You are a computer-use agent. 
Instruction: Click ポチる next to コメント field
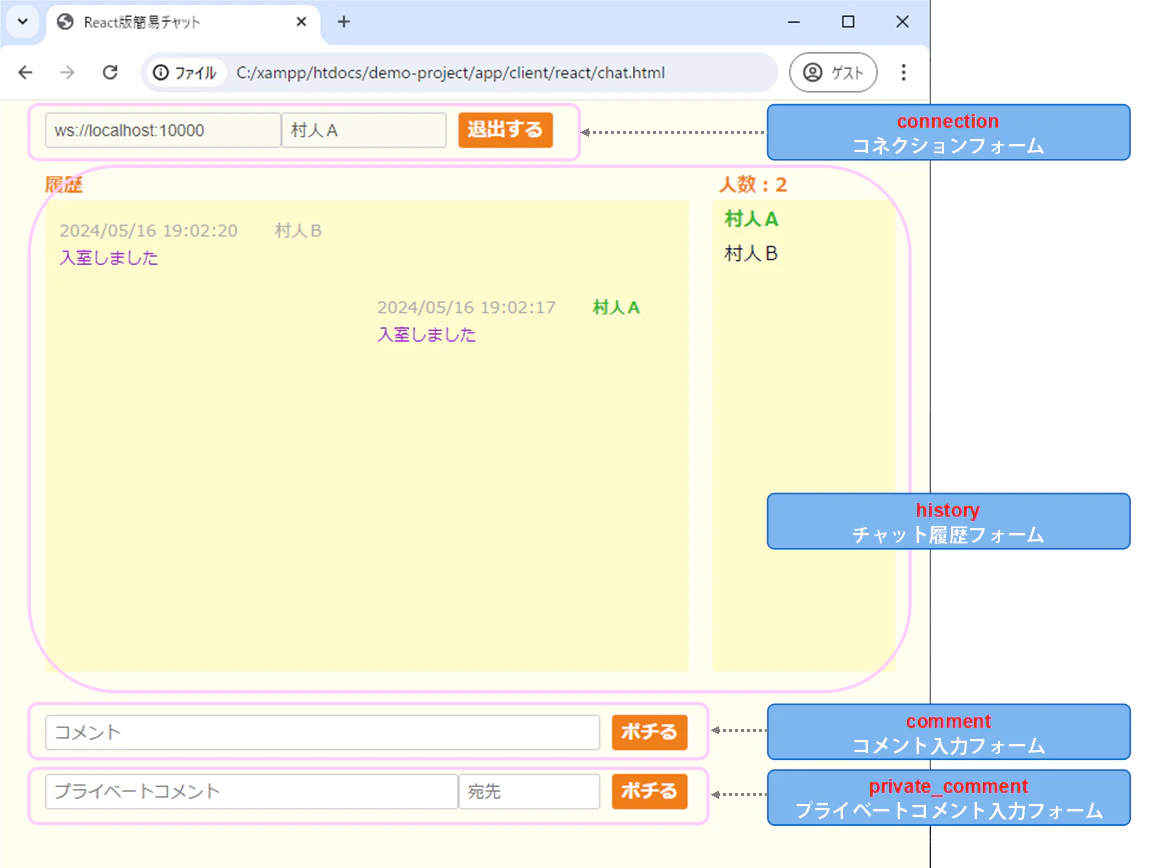click(x=649, y=732)
